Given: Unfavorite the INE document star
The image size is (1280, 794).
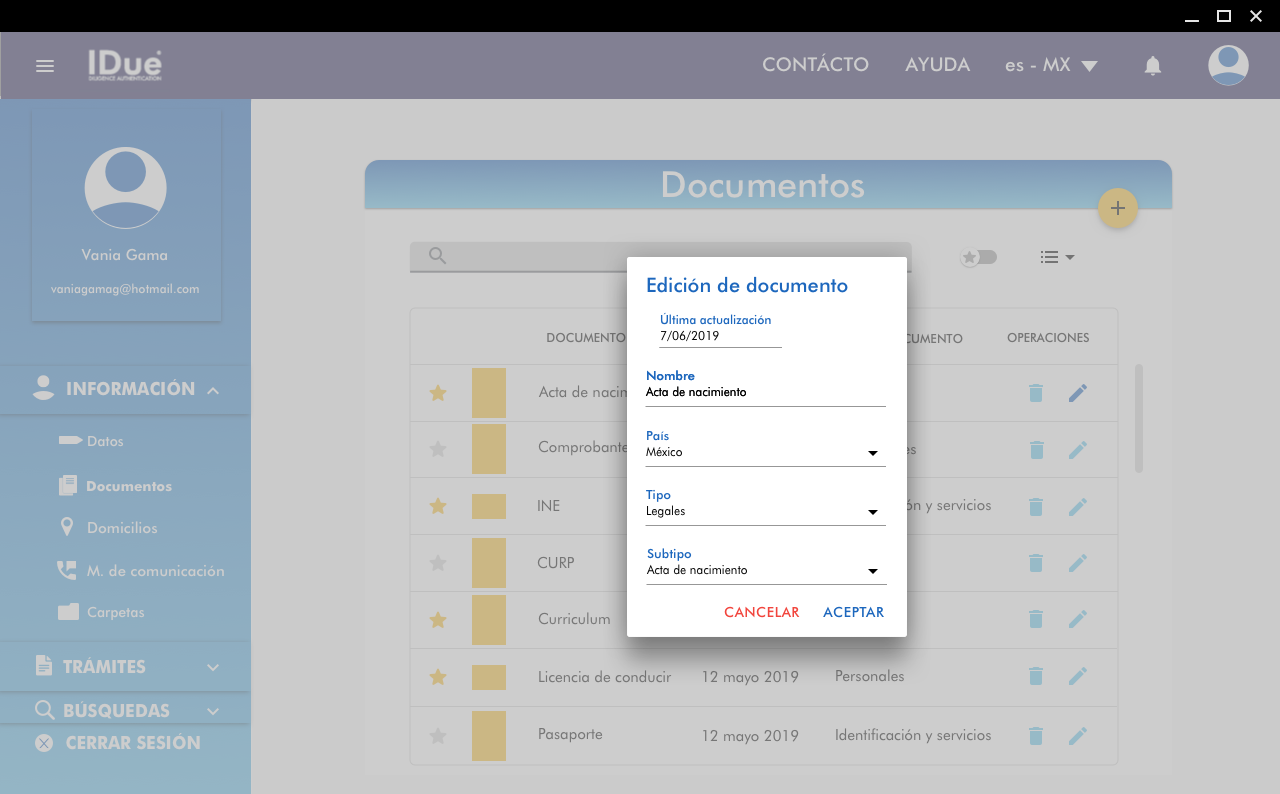Looking at the screenshot, I should click(x=437, y=506).
